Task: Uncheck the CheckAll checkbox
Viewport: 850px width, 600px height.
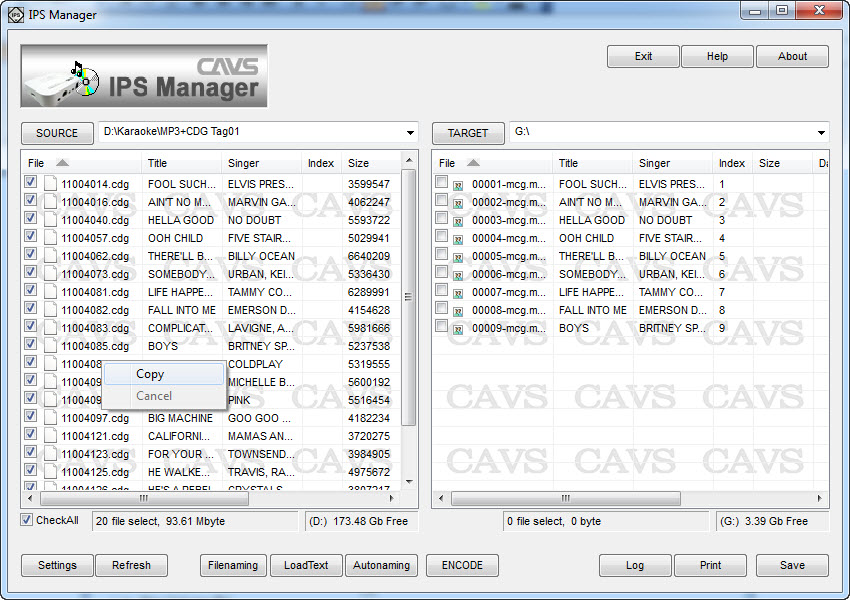Action: tap(27, 520)
